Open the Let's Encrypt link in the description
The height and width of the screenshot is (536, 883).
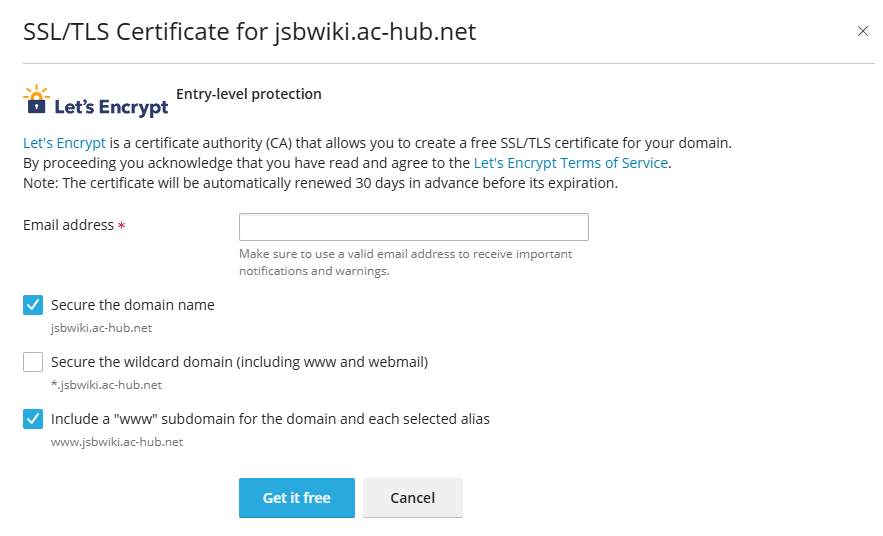[x=64, y=143]
